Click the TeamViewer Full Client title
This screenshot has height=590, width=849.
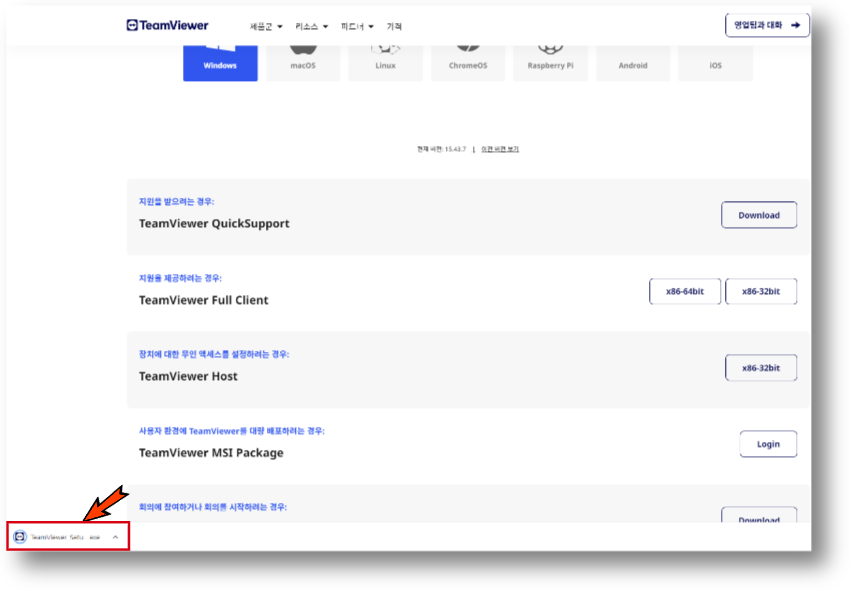204,300
